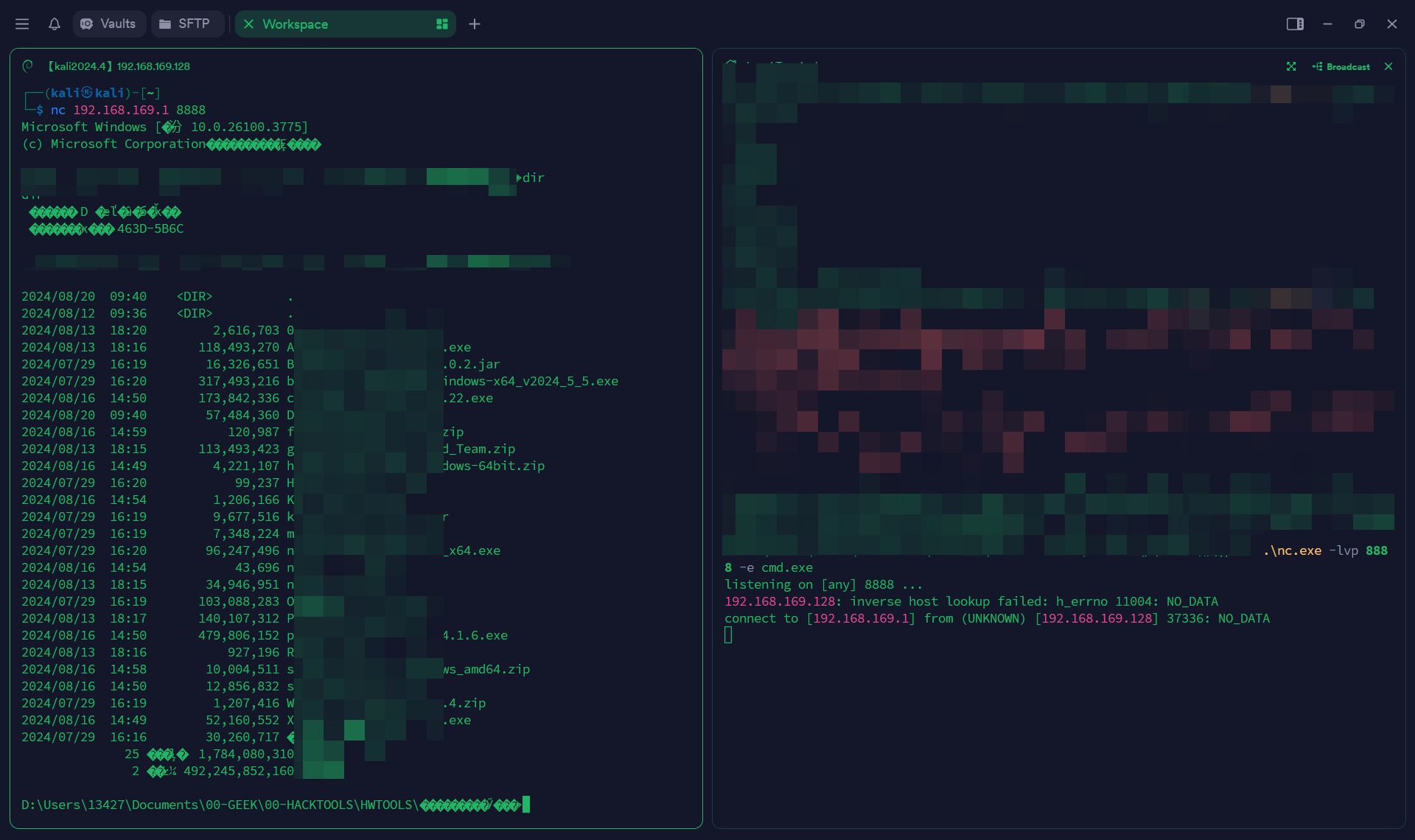Click the inverse host lookup failed line

tap(971, 601)
